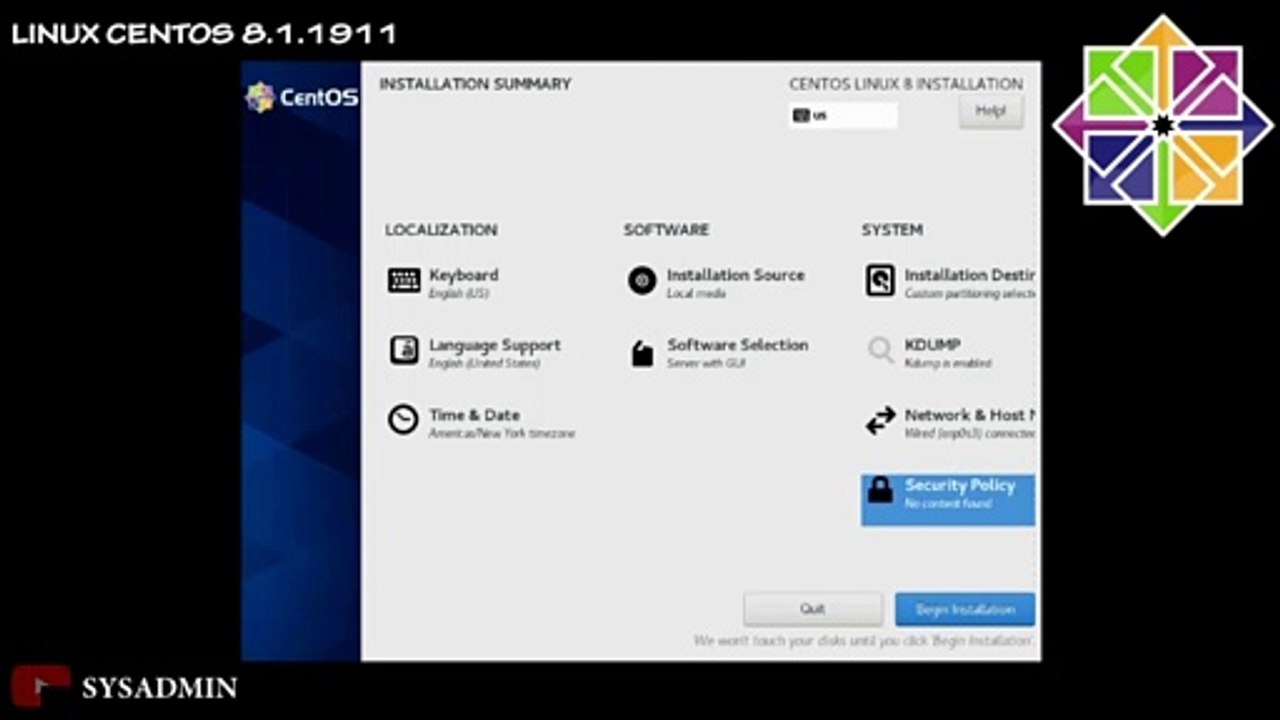Select the Security Policy padlock icon
Image resolution: width=1280 pixels, height=720 pixels.
click(x=880, y=490)
